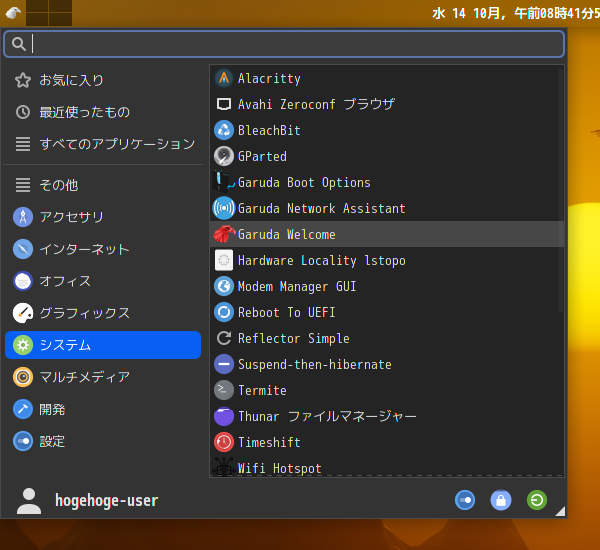
Task: Select the システム category
Action: (103, 345)
